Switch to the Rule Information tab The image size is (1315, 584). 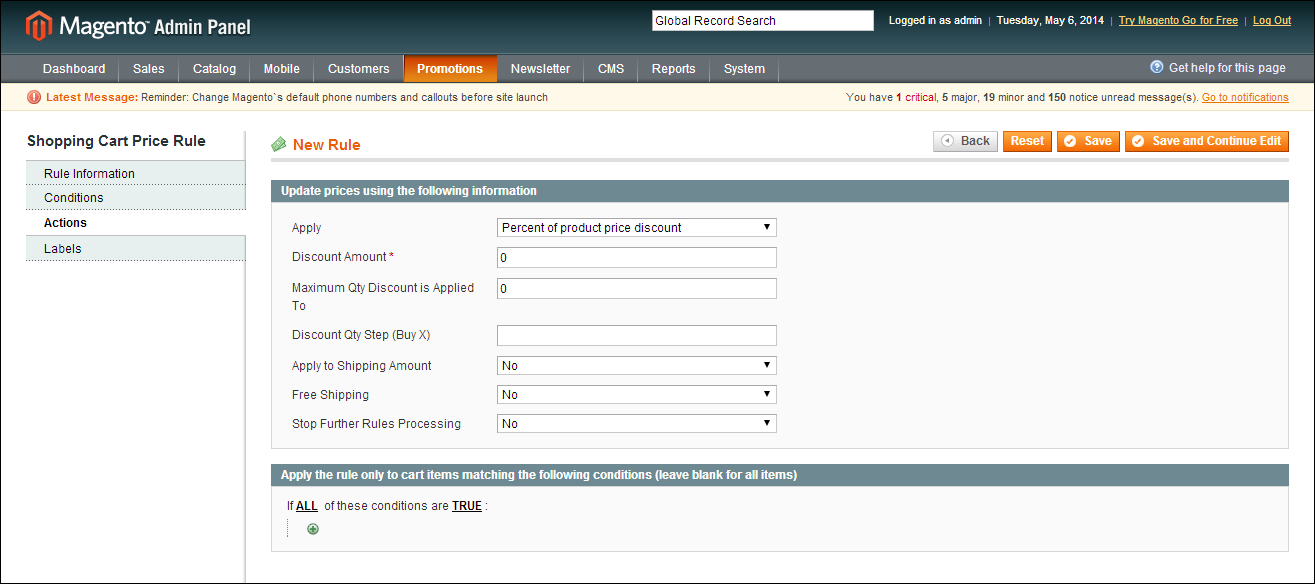click(x=136, y=173)
